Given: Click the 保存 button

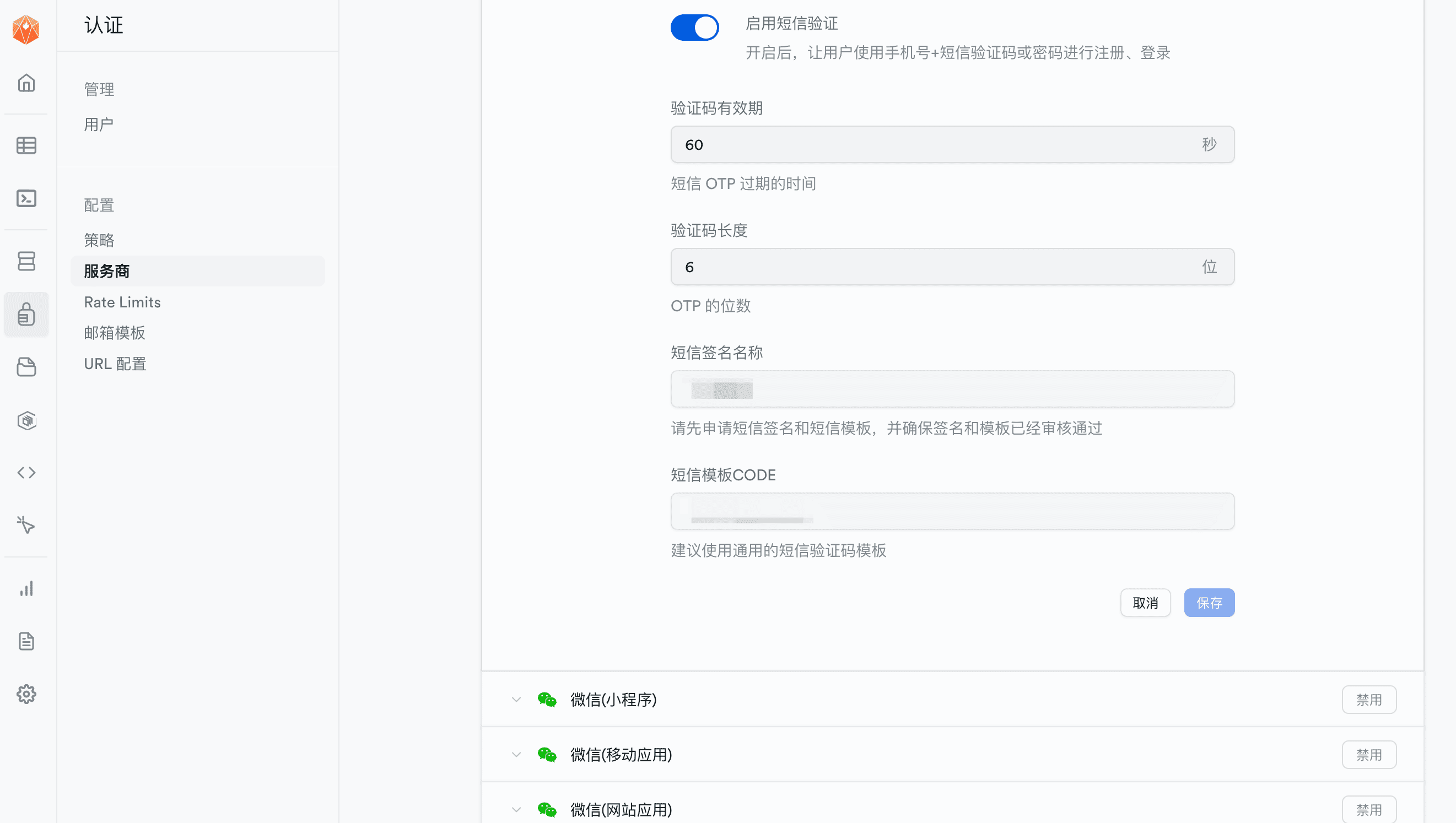Looking at the screenshot, I should point(1210,603).
